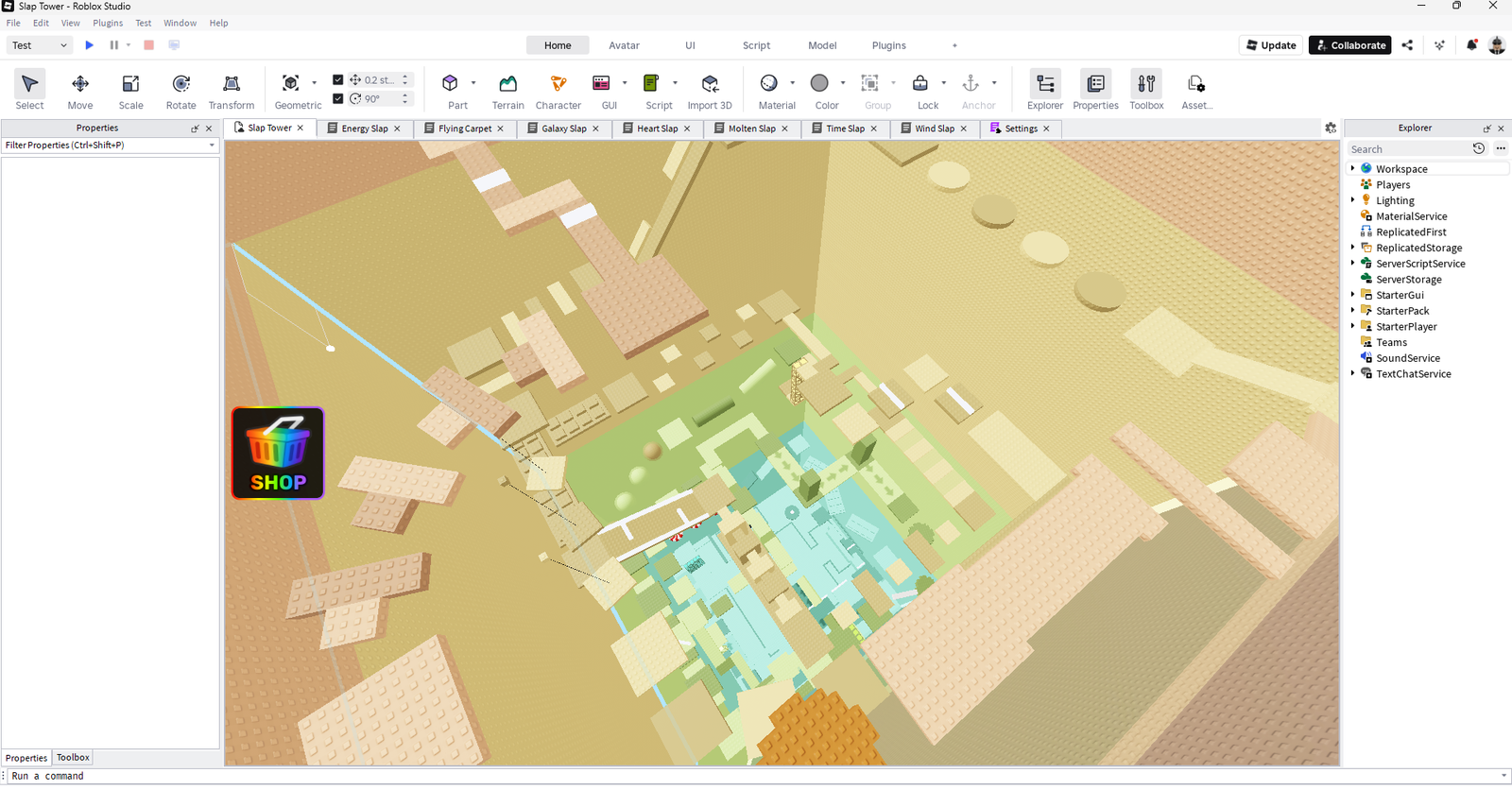
Task: Open the Plugins menu
Action: point(108,23)
